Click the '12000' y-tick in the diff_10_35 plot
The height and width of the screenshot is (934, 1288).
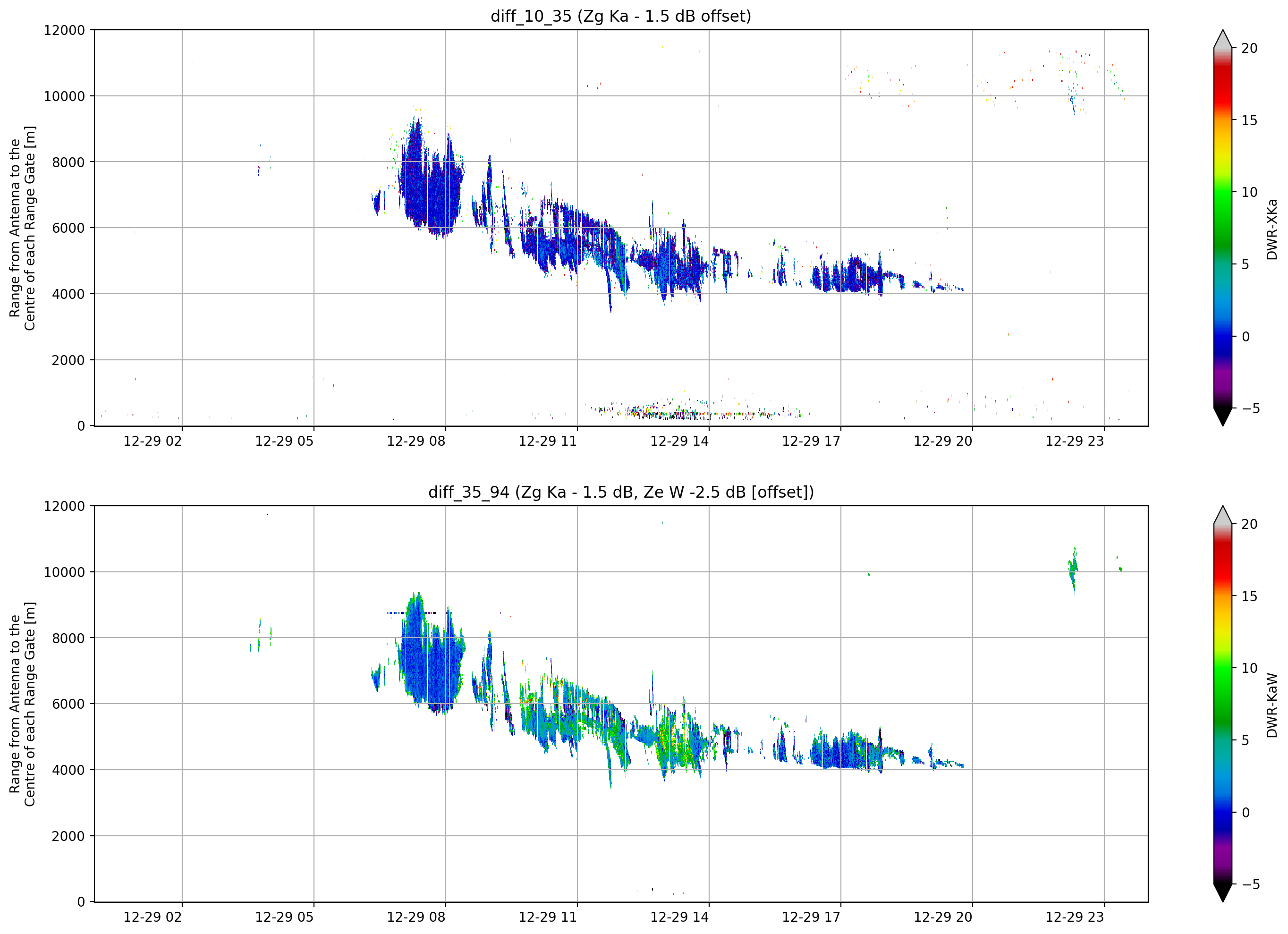(x=64, y=30)
